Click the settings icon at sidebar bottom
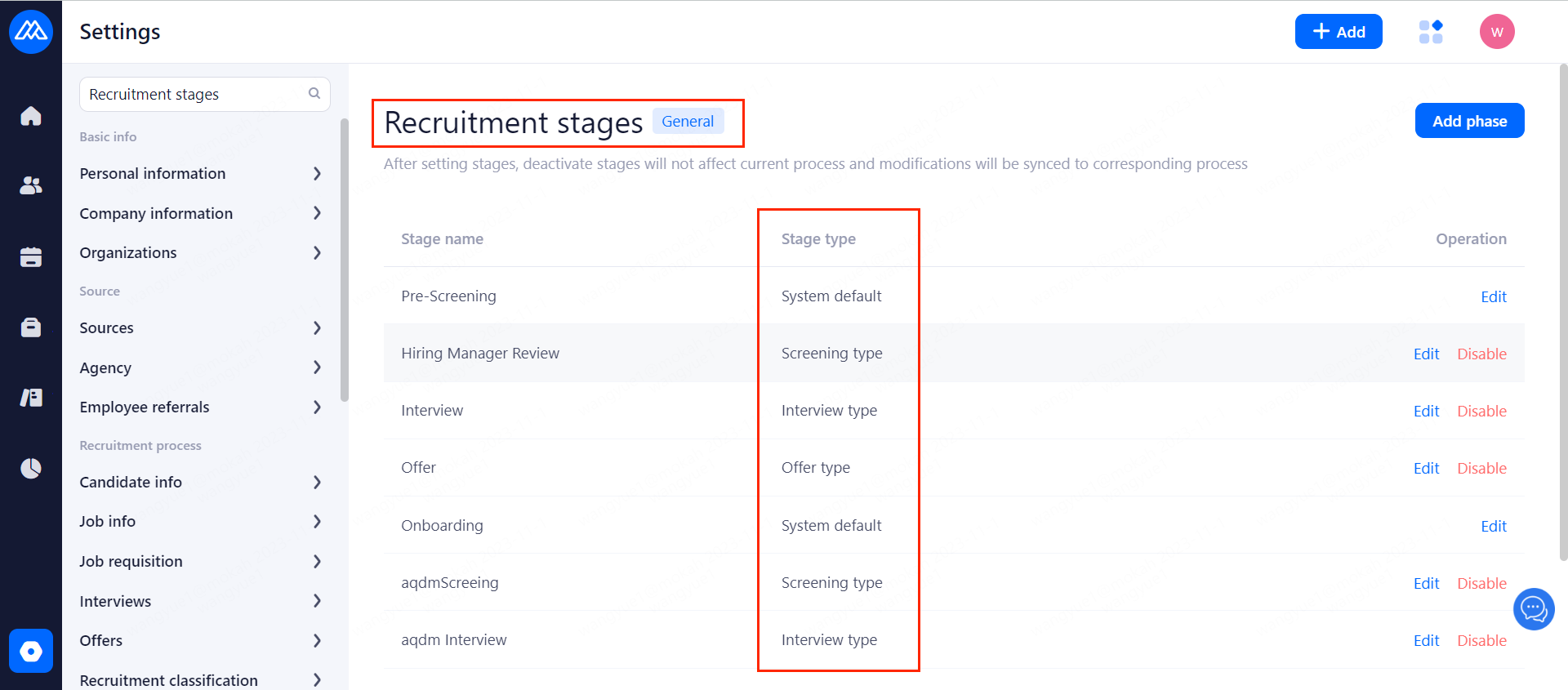 pos(31,651)
